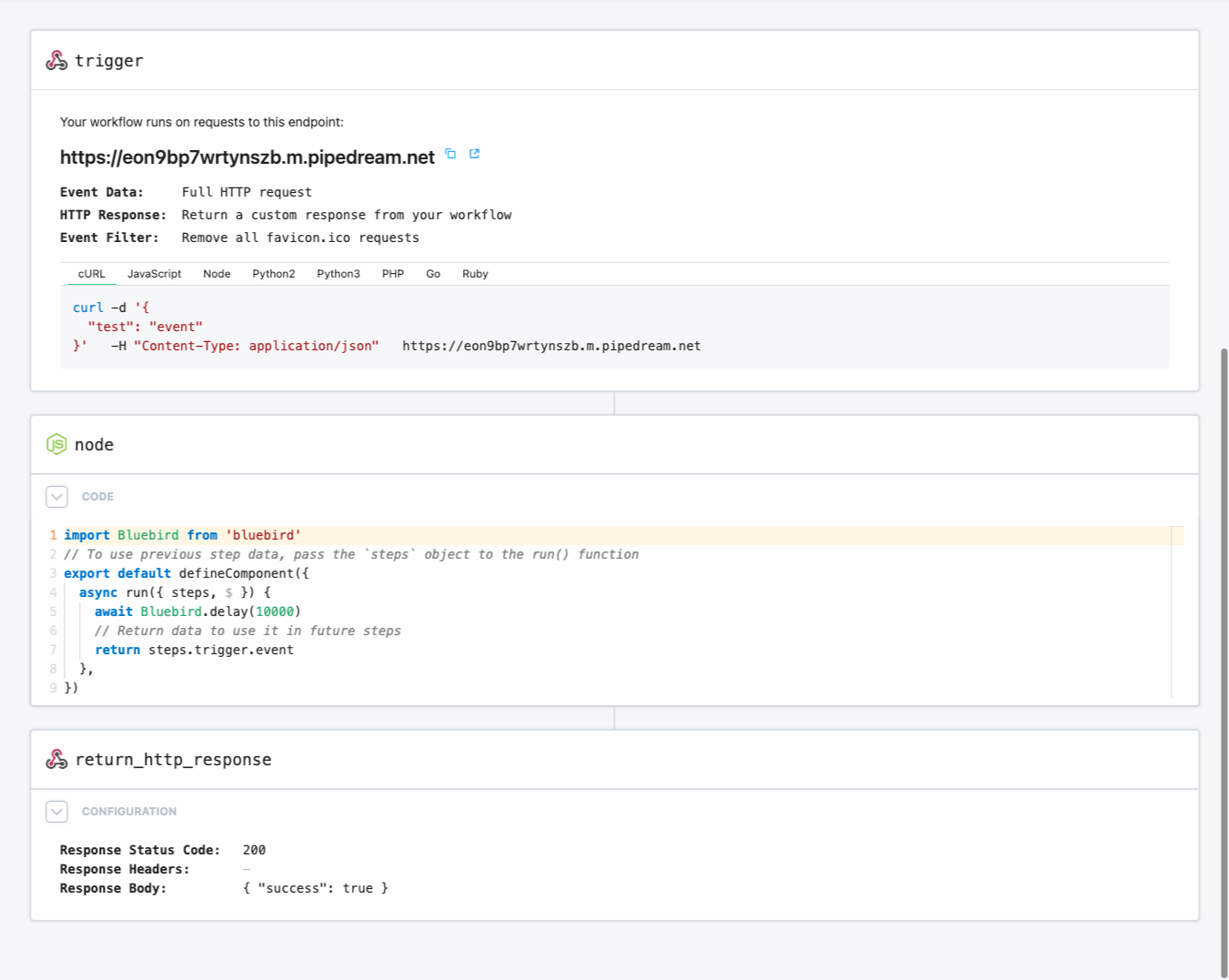Click the trigger step title

point(109,61)
